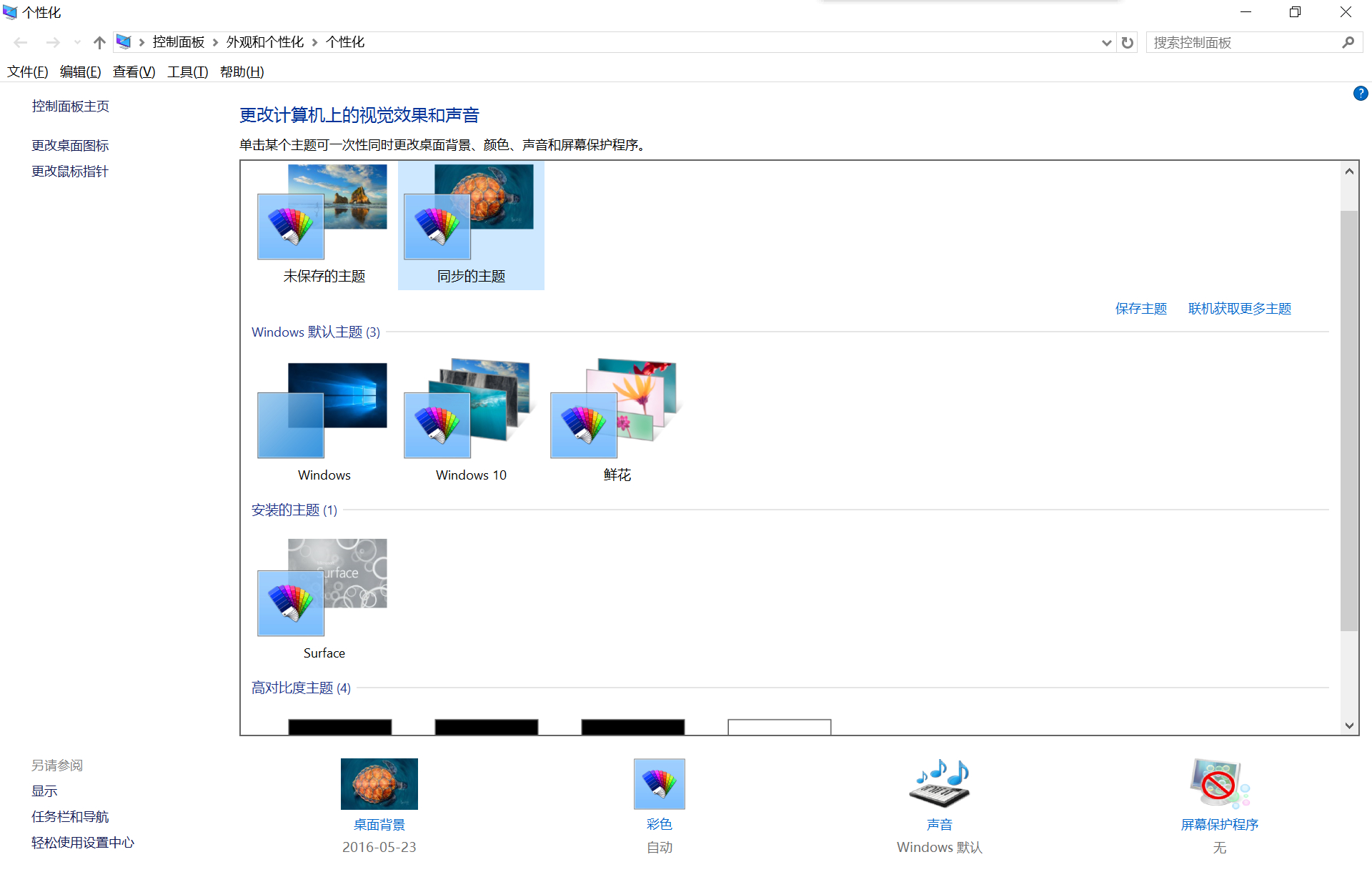Open the screen saver (屏幕保护程序) icon
This screenshot has width=1372, height=872.
[1219, 784]
